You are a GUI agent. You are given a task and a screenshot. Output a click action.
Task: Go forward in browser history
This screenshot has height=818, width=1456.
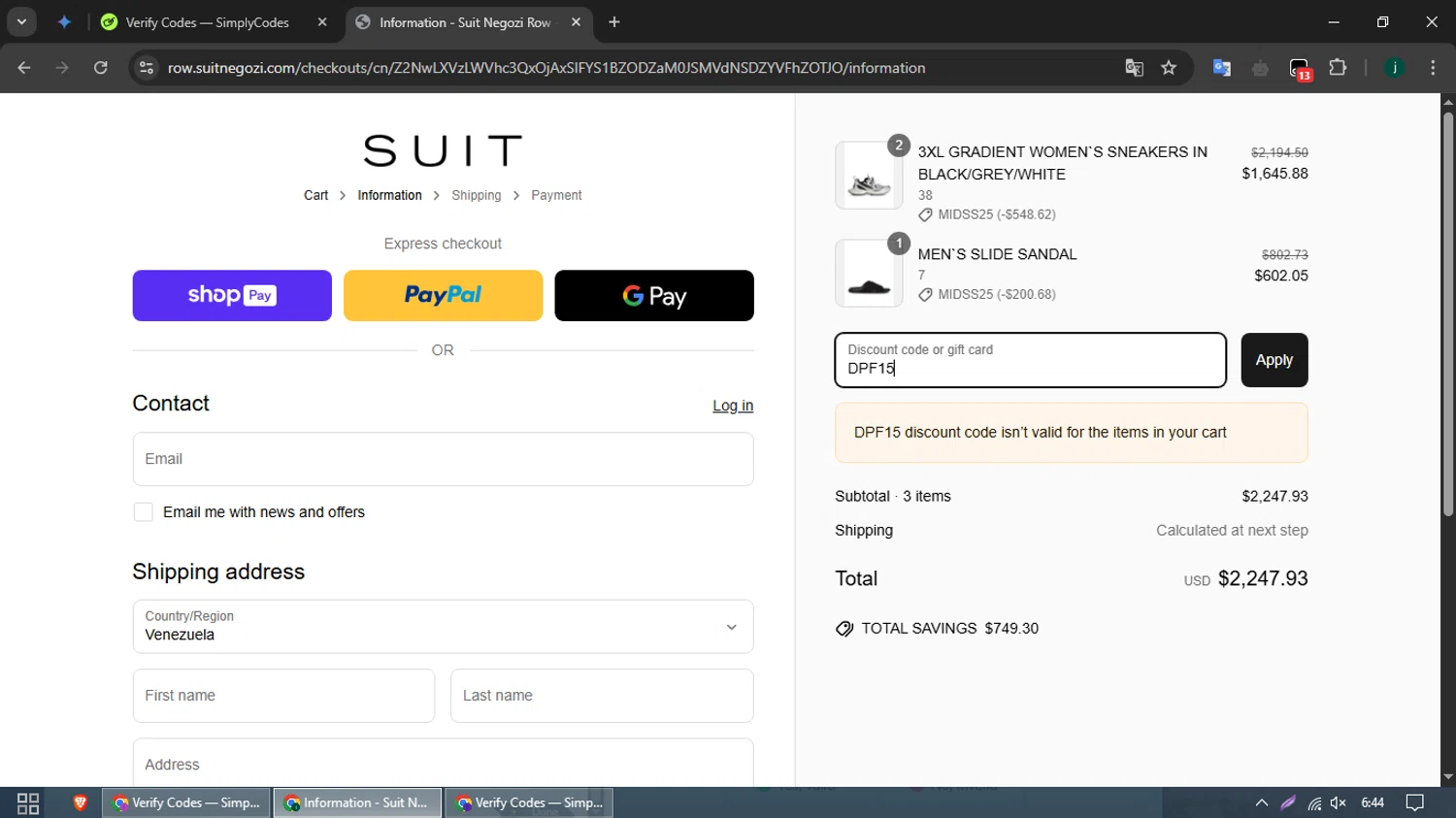(62, 68)
